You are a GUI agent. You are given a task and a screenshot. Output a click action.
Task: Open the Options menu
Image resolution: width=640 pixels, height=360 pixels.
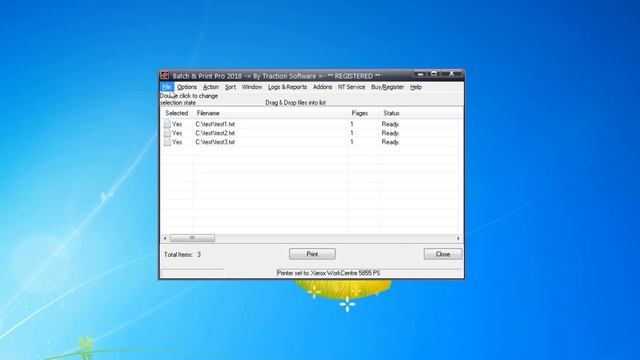point(187,87)
